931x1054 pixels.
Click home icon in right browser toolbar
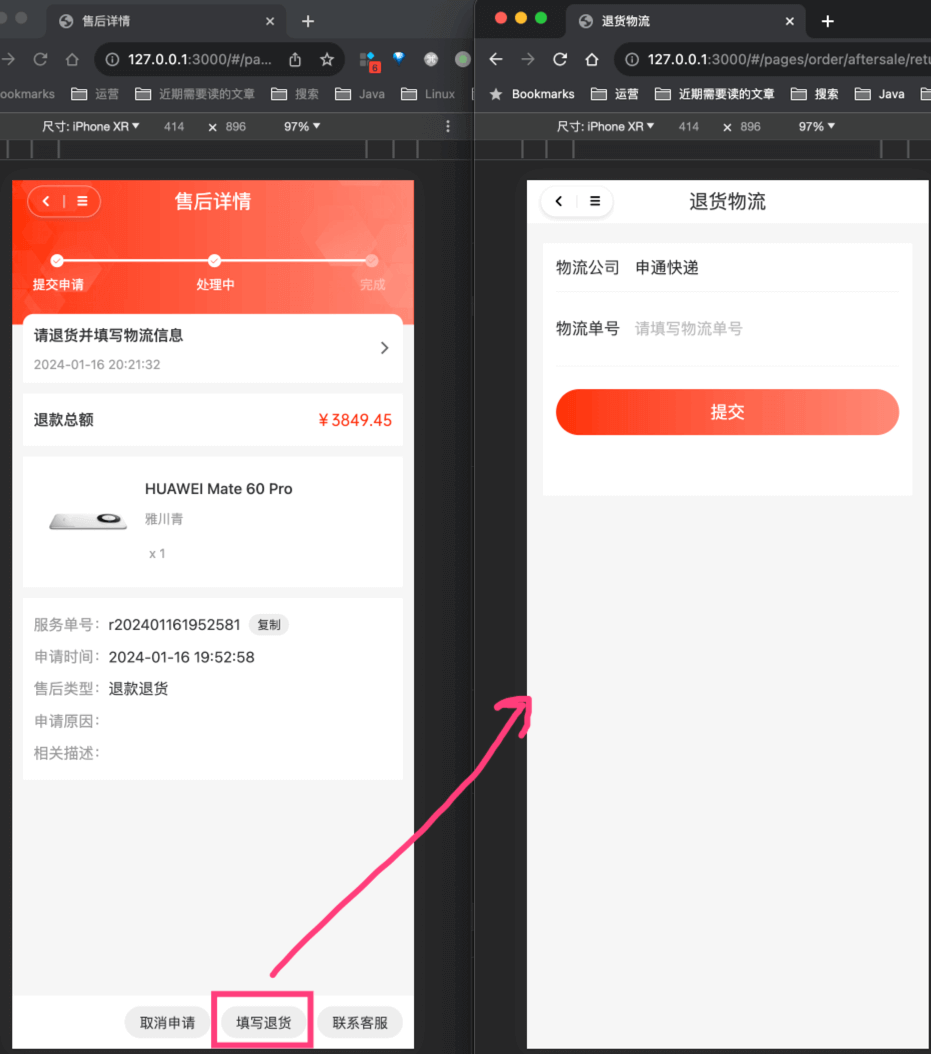[592, 60]
